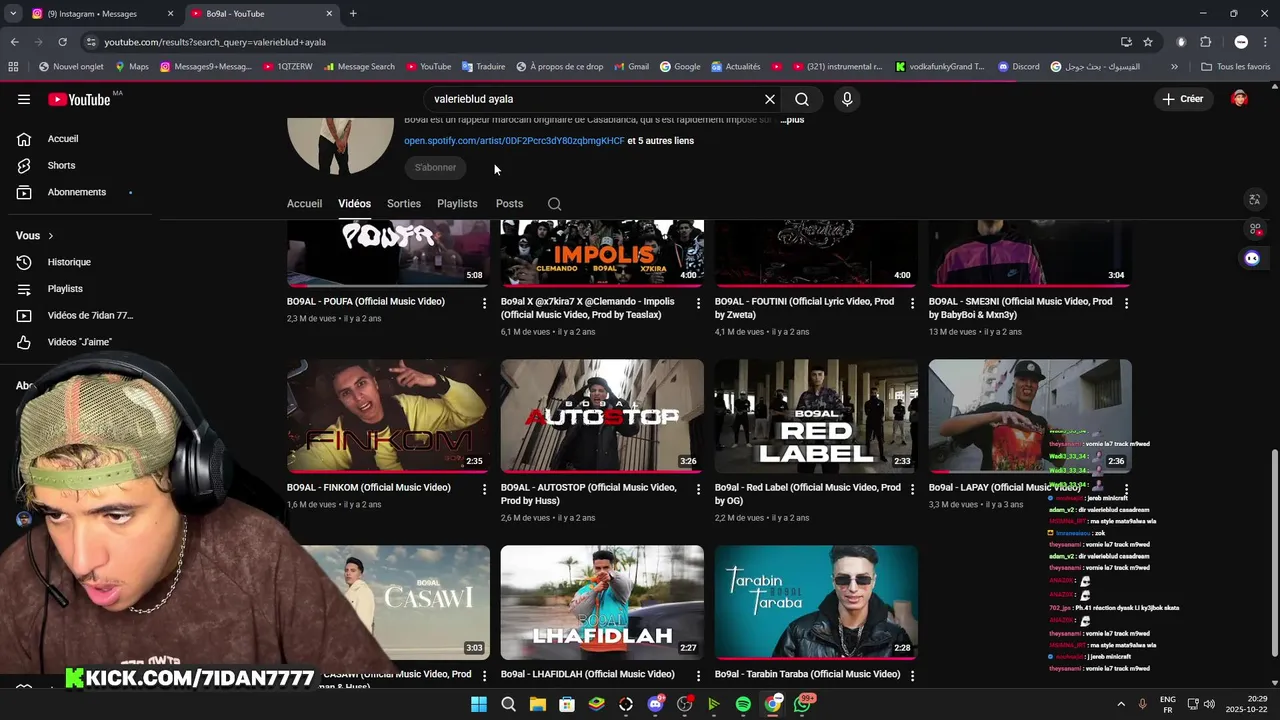Play the FINKOM video thumbnail
Screen dimensions: 1280x720
(x=388, y=416)
